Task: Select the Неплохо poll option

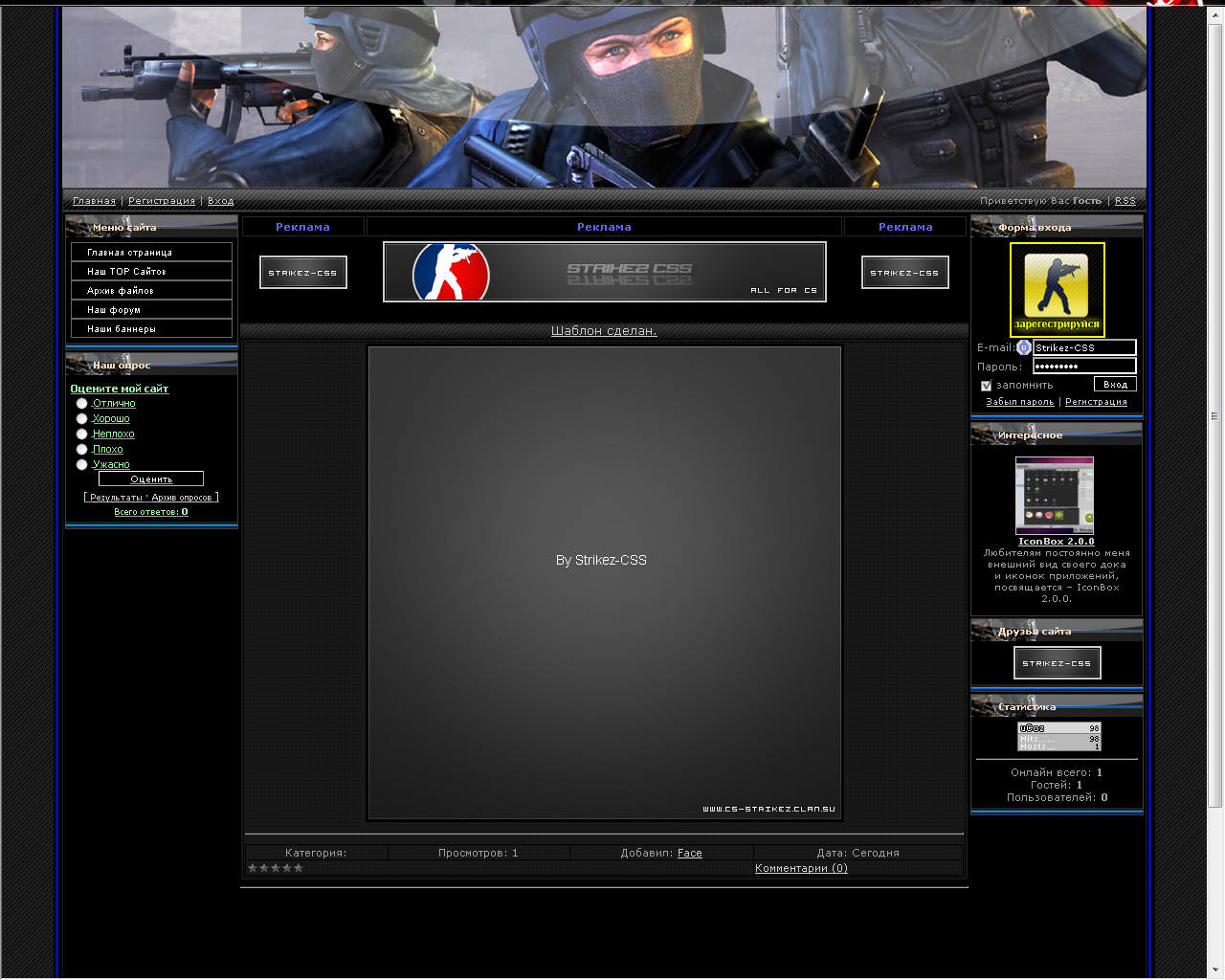Action: tap(82, 434)
